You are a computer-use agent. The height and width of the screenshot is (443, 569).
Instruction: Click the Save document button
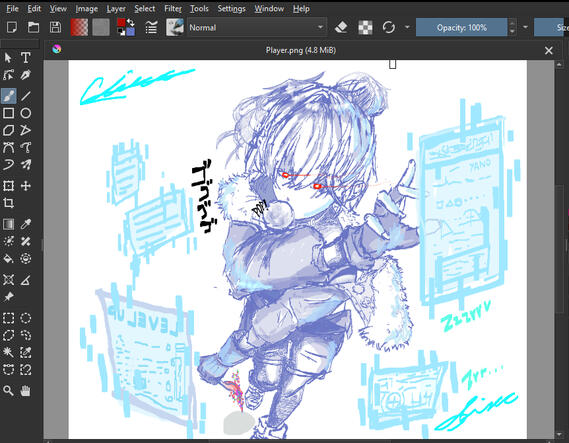[56, 28]
